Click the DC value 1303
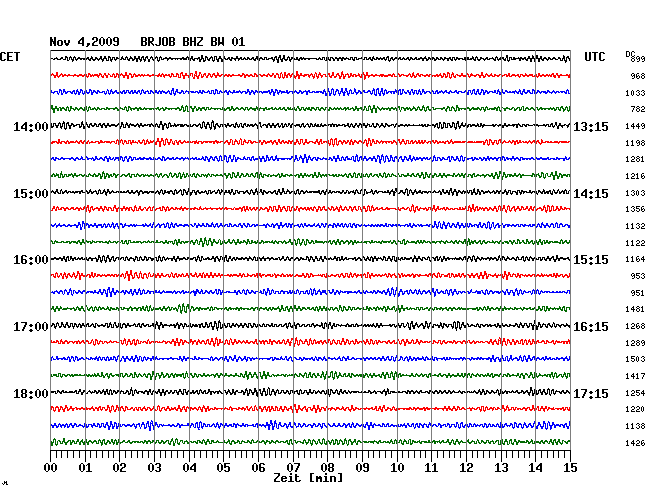The height and width of the screenshot is (494, 650). click(635, 193)
